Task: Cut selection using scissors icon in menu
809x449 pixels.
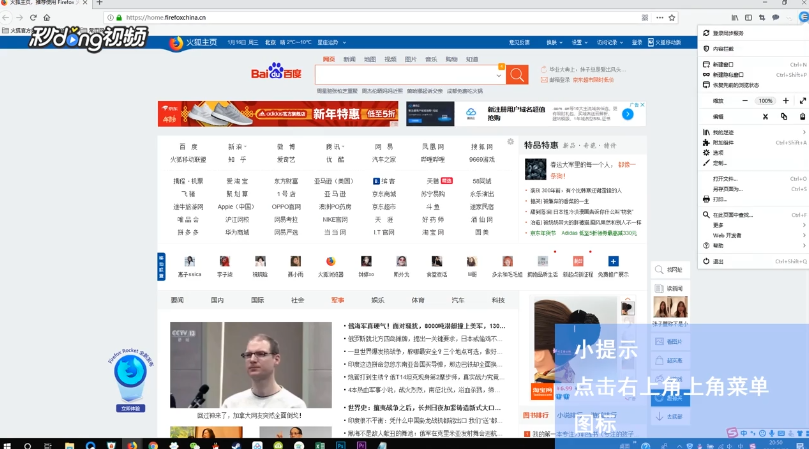Action: pyautogui.click(x=765, y=117)
